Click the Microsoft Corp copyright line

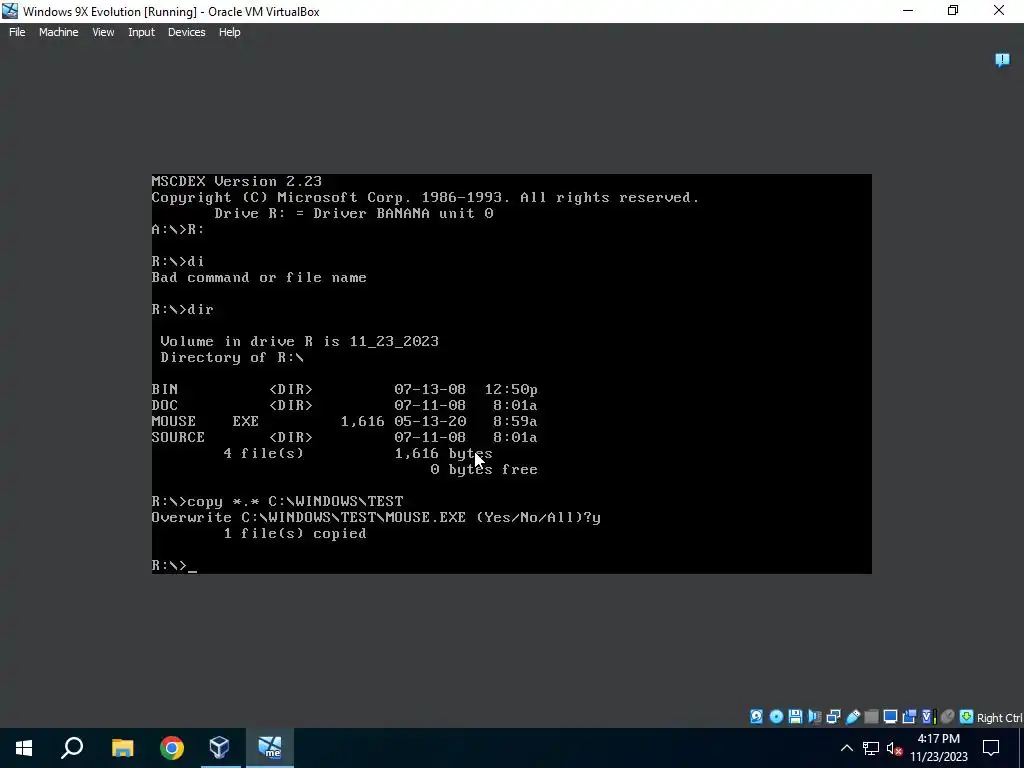425,197
